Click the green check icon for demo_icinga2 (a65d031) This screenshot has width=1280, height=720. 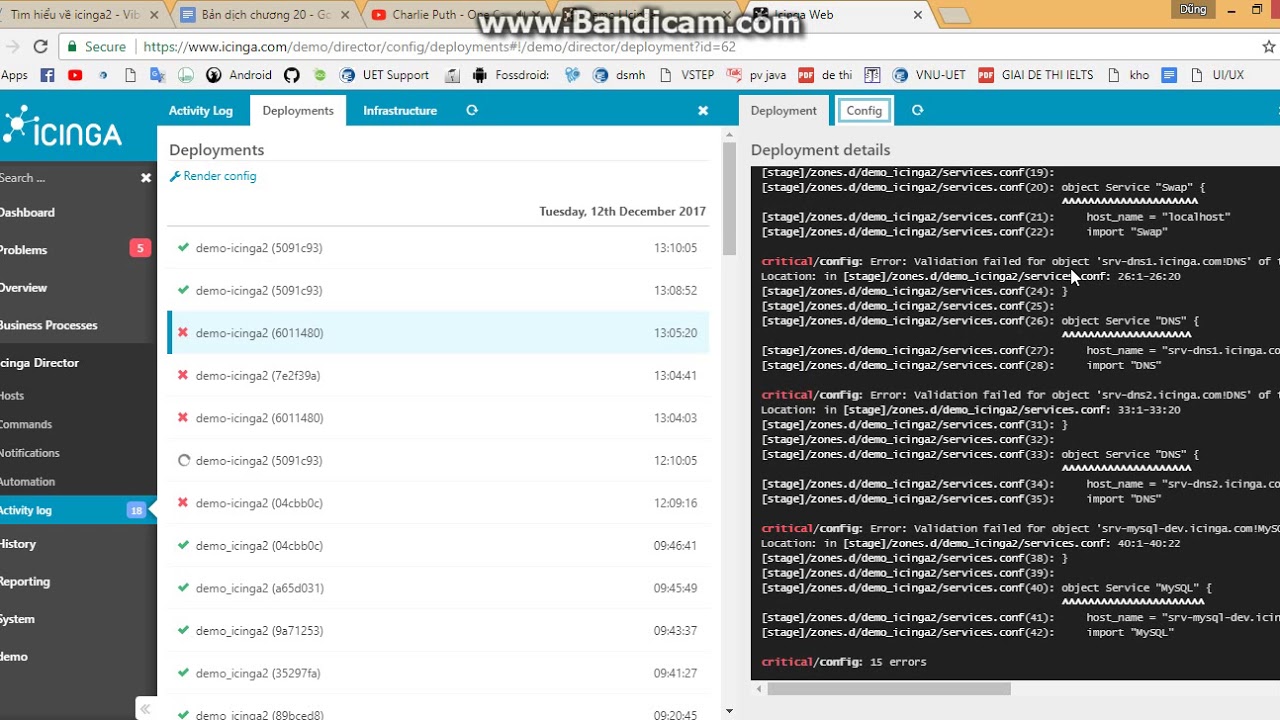[x=183, y=588]
